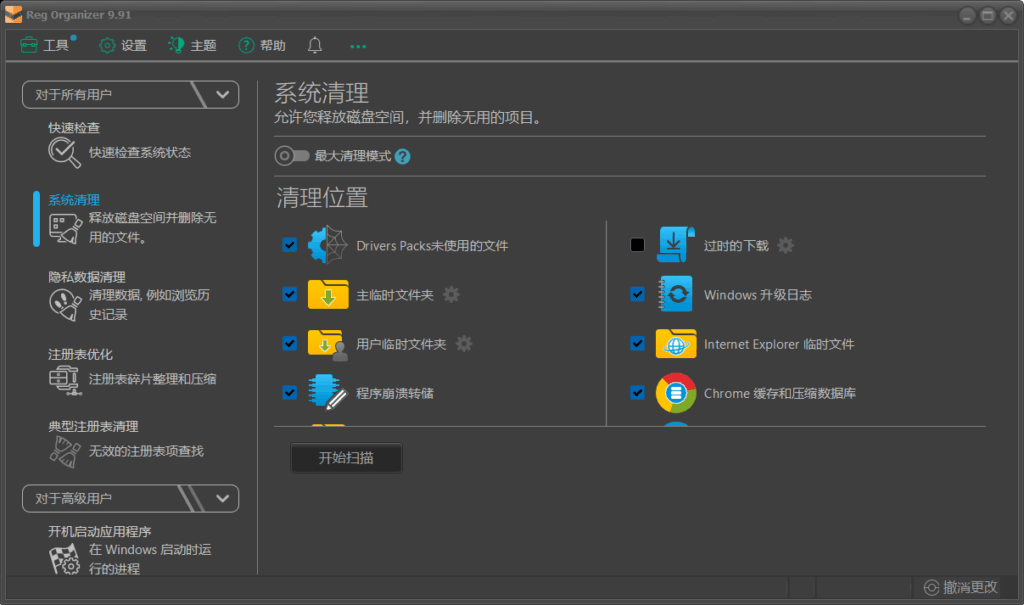
Task: Toggle the 最大清理模式 switch on
Action: (x=291, y=157)
